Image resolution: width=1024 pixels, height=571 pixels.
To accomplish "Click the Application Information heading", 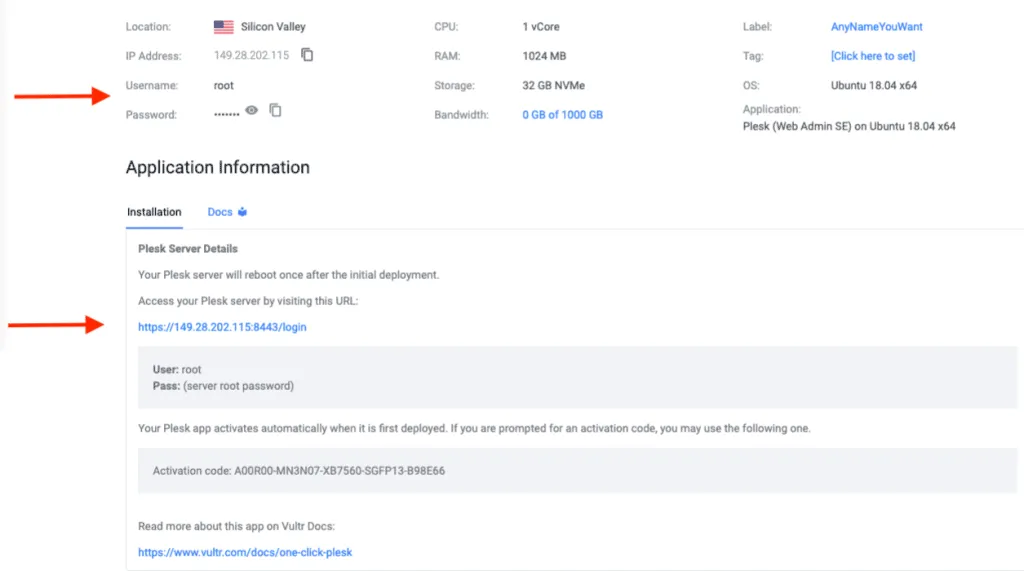I will [x=217, y=167].
